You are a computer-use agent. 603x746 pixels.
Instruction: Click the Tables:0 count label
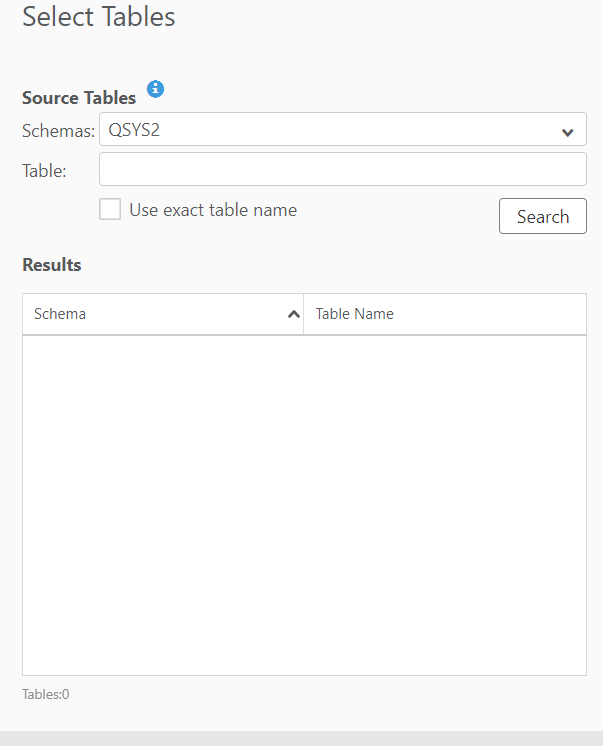(46, 694)
